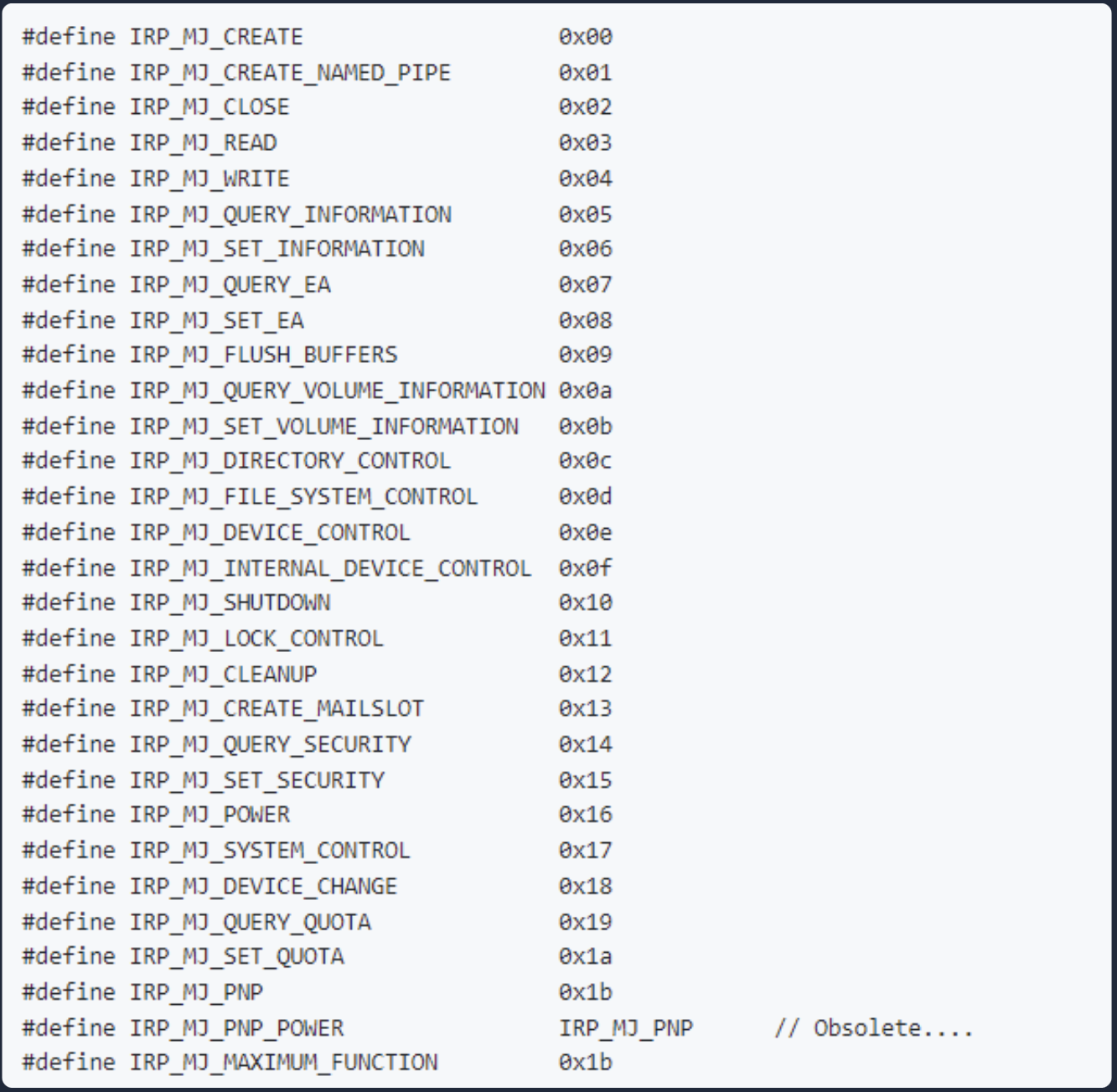
Task: Click the IRP_MJ_INTERNAL_DEVICE_CONTROL identifier
Action: point(329,568)
